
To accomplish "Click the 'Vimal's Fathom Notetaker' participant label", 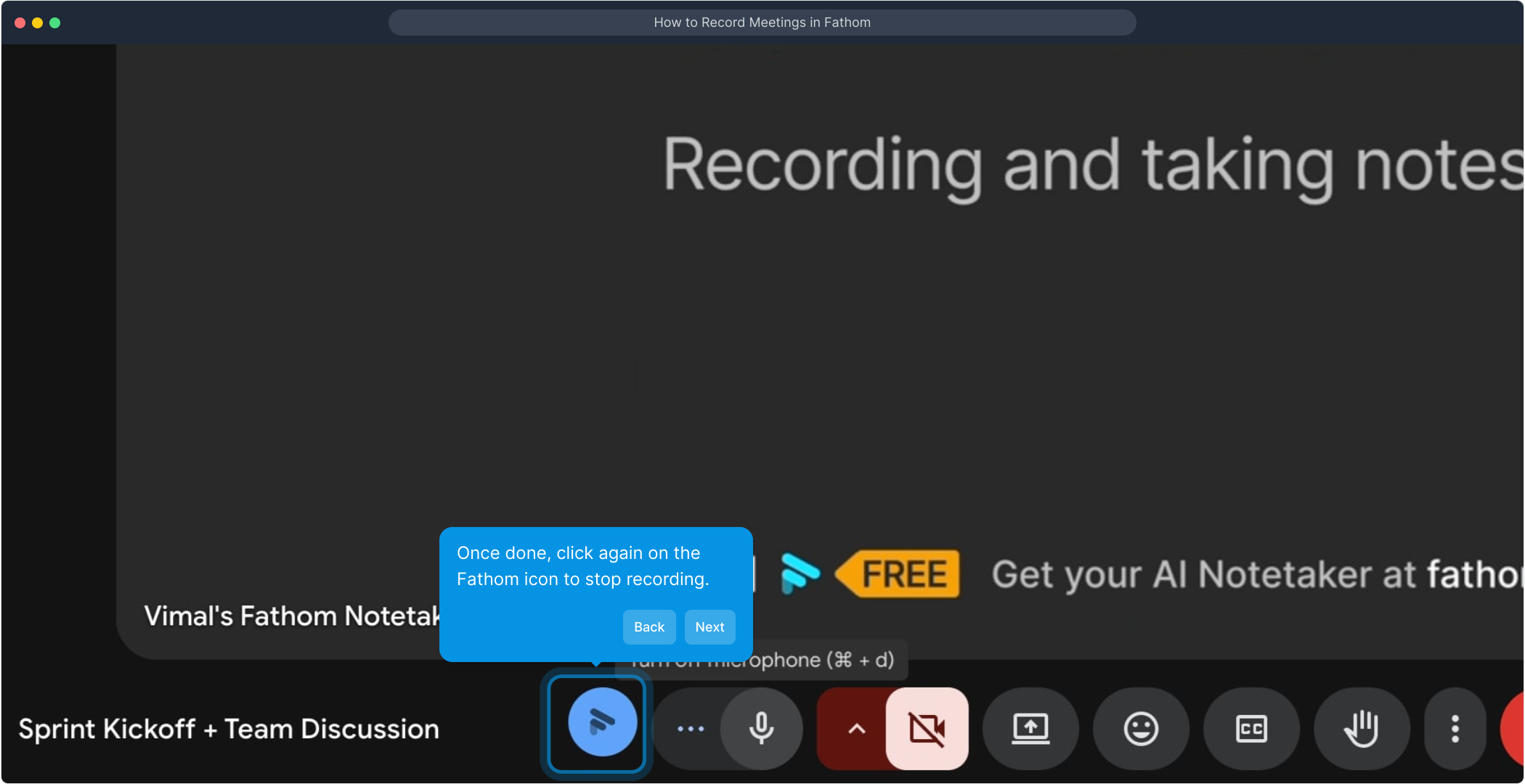I will [292, 616].
